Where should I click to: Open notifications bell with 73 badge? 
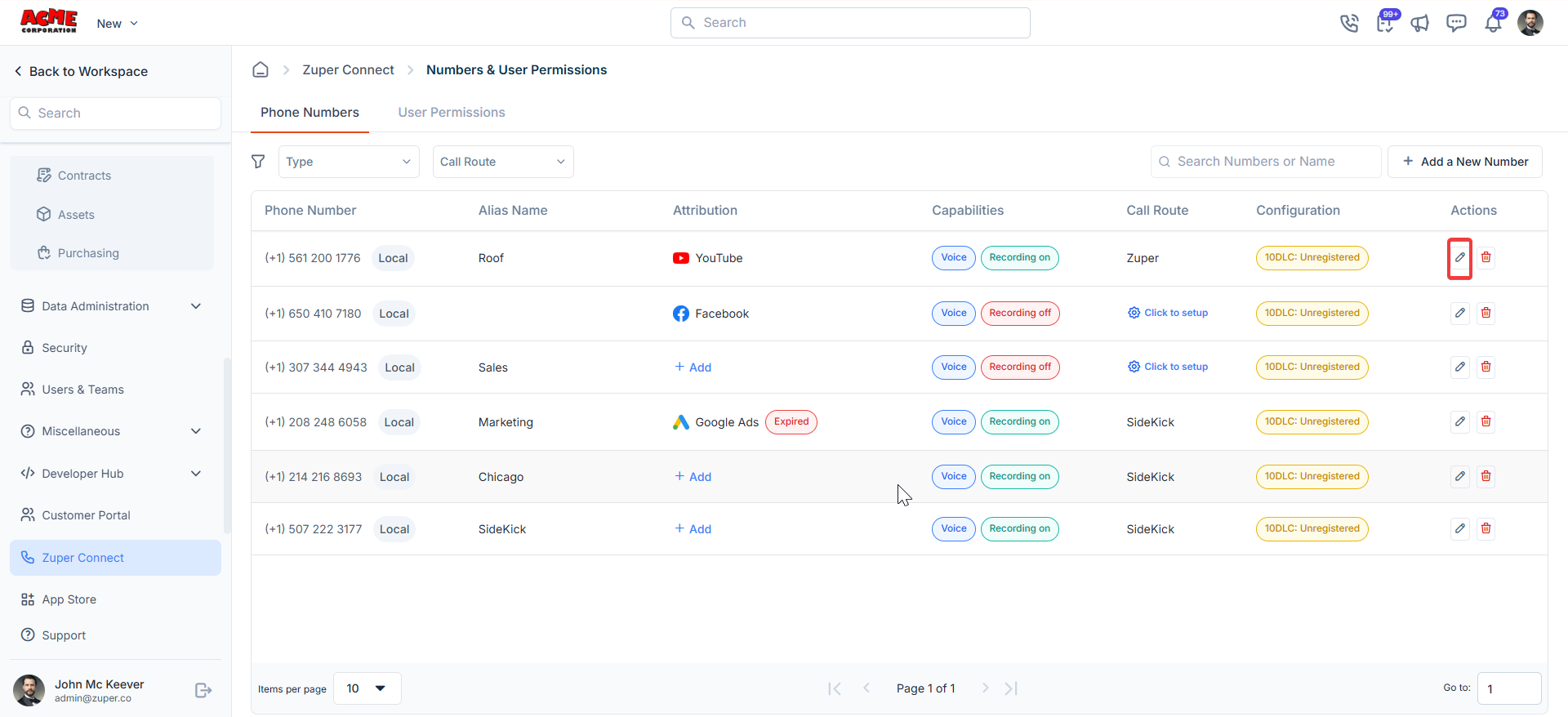point(1494,22)
